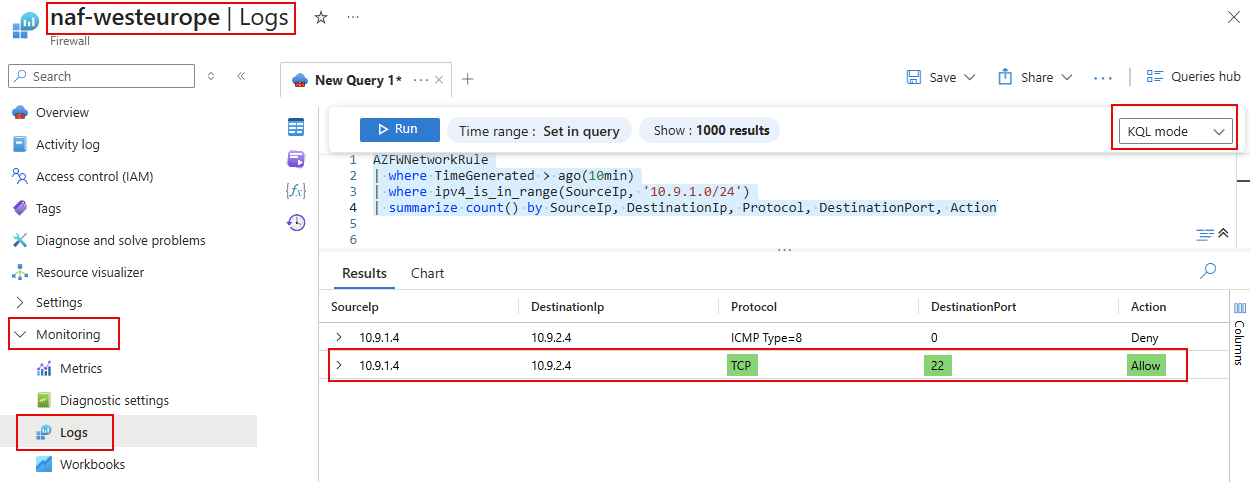Open the KQL mode dropdown
Viewport: 1257px width, 482px height.
[x=1175, y=131]
